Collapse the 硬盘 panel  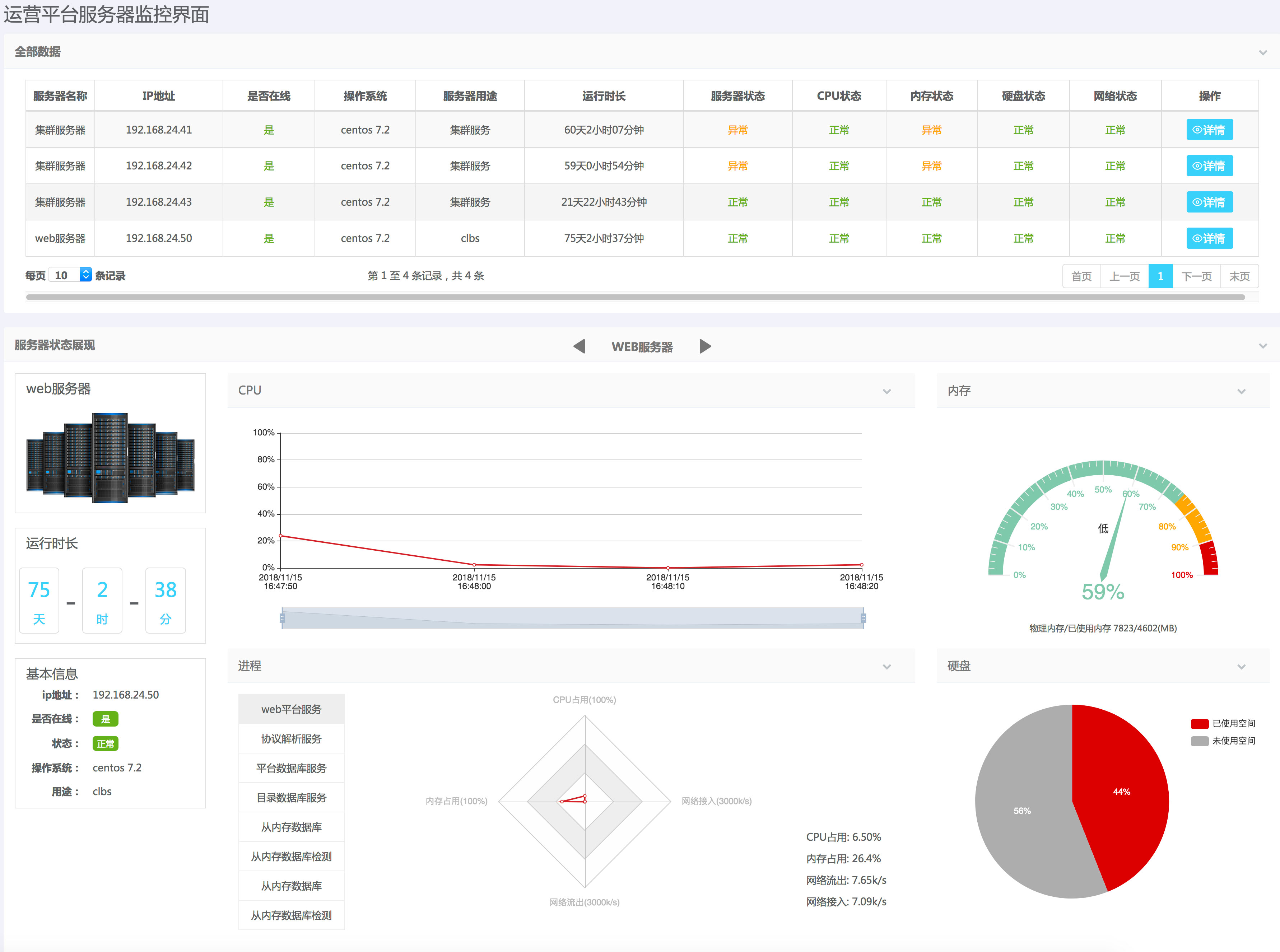click(1241, 667)
